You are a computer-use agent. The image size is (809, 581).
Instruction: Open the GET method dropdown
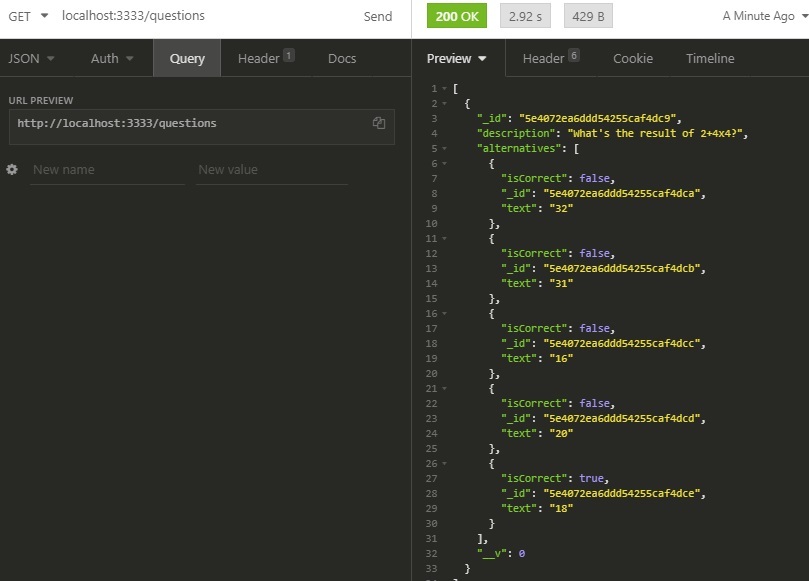pos(28,16)
